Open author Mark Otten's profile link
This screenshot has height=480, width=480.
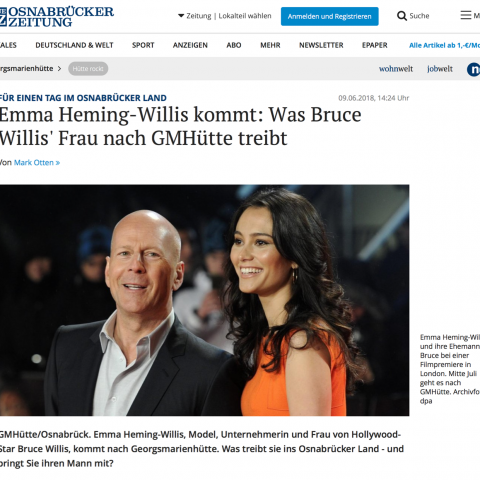coord(37,163)
